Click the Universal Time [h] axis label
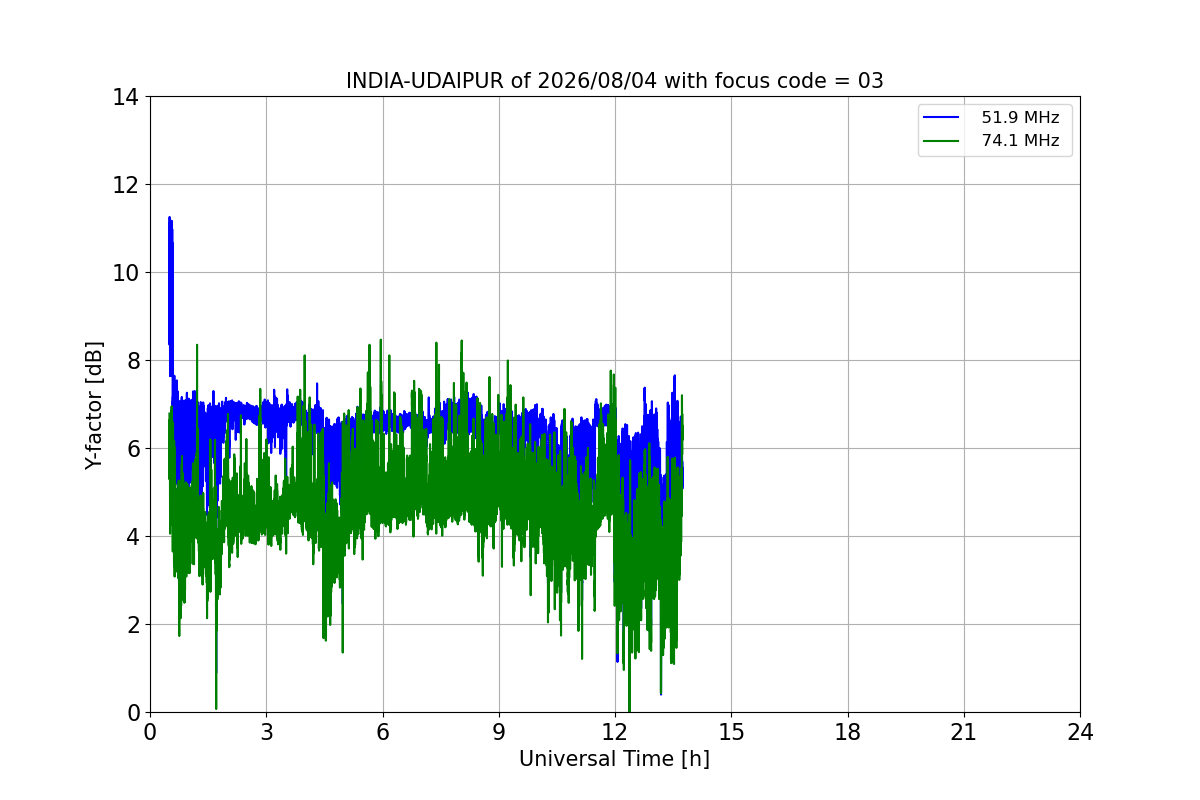1200x800 pixels. click(614, 759)
